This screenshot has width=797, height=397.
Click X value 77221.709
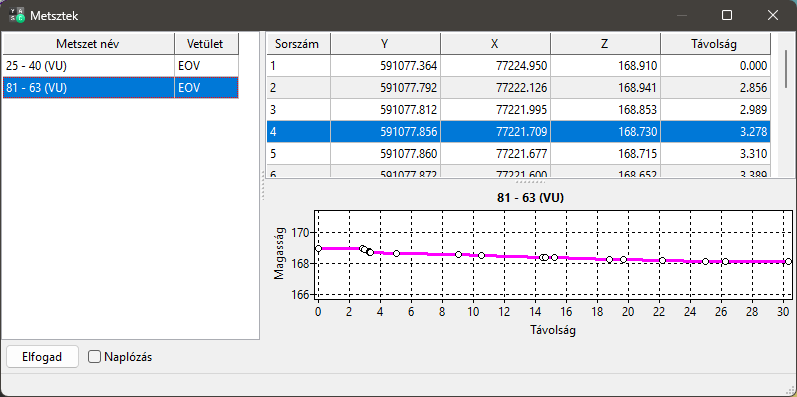pyautogui.click(x=522, y=132)
